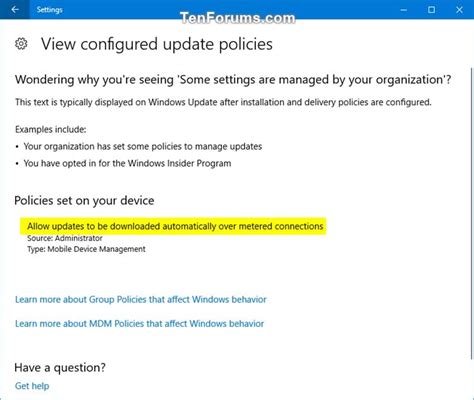474x400 pixels.
Task: Click the policies to manage updates bullet text
Action: pyautogui.click(x=143, y=147)
